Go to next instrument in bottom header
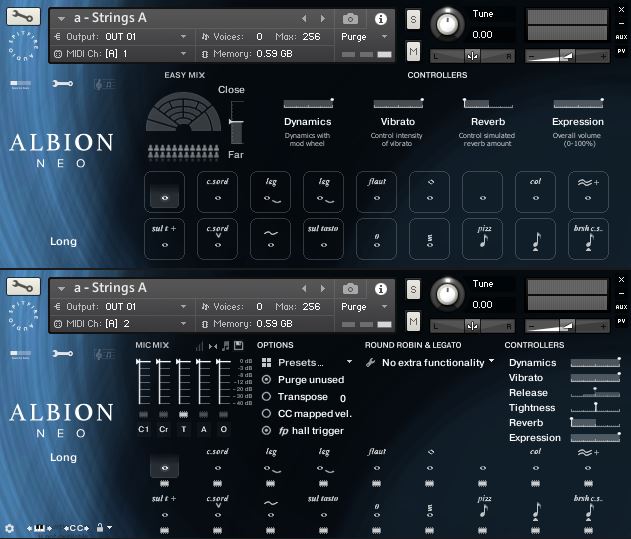631x539 pixels. click(323, 289)
